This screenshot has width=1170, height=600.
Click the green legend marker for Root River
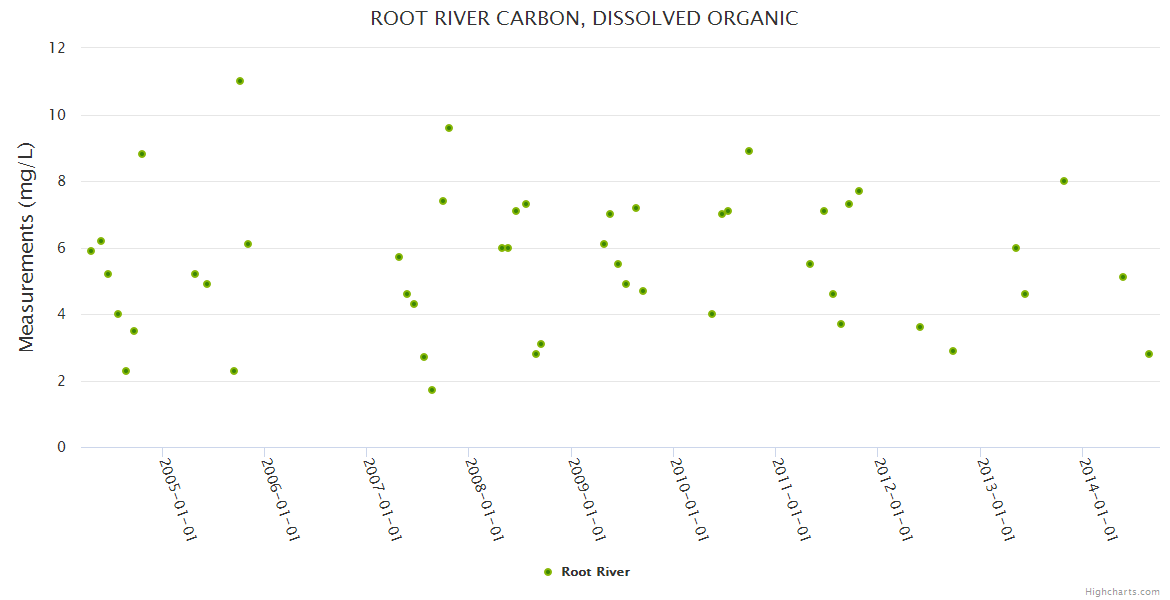pyautogui.click(x=547, y=572)
